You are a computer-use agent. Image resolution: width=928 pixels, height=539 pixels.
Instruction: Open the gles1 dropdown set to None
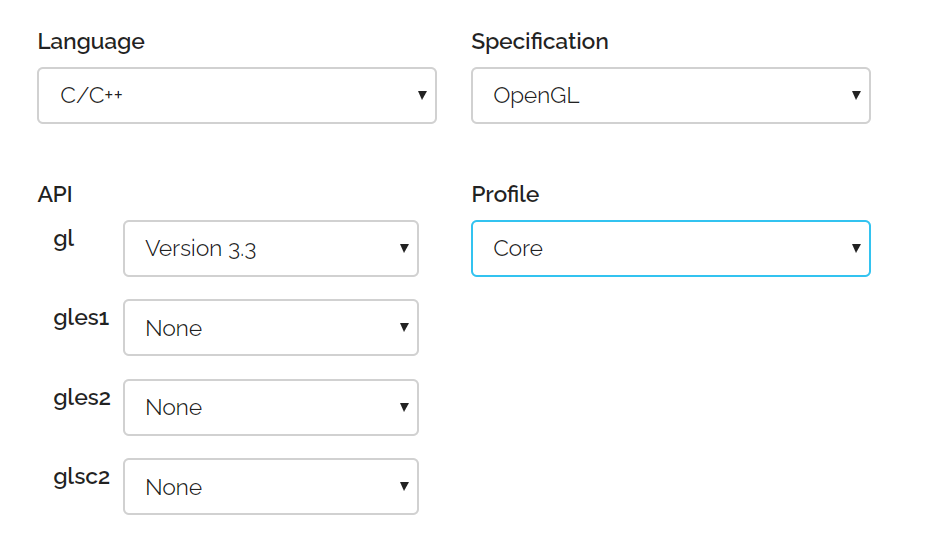pyautogui.click(x=270, y=328)
